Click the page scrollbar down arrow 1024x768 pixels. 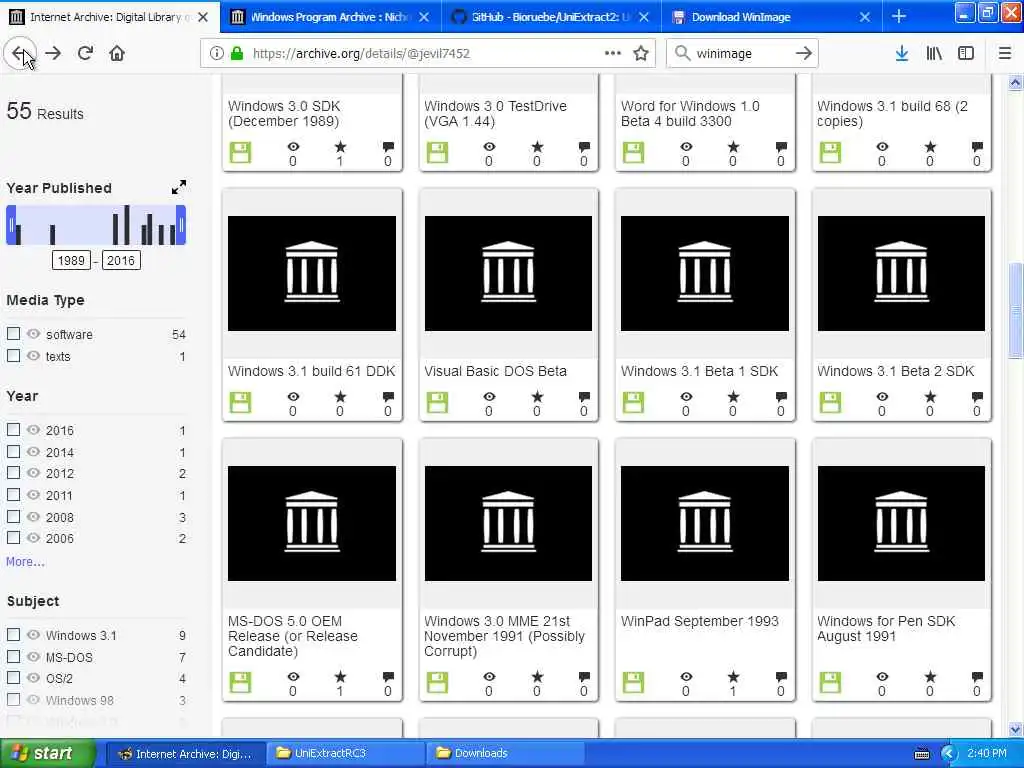[x=1015, y=729]
